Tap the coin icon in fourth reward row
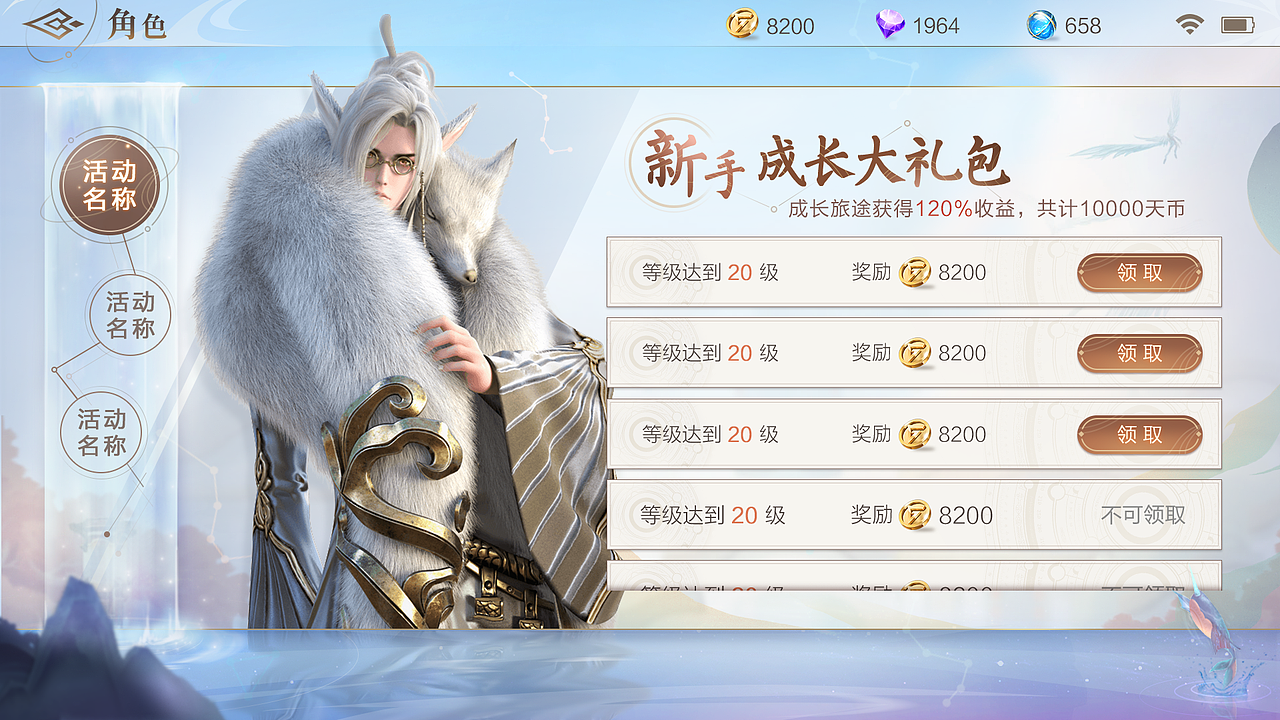This screenshot has width=1280, height=720. click(x=915, y=515)
